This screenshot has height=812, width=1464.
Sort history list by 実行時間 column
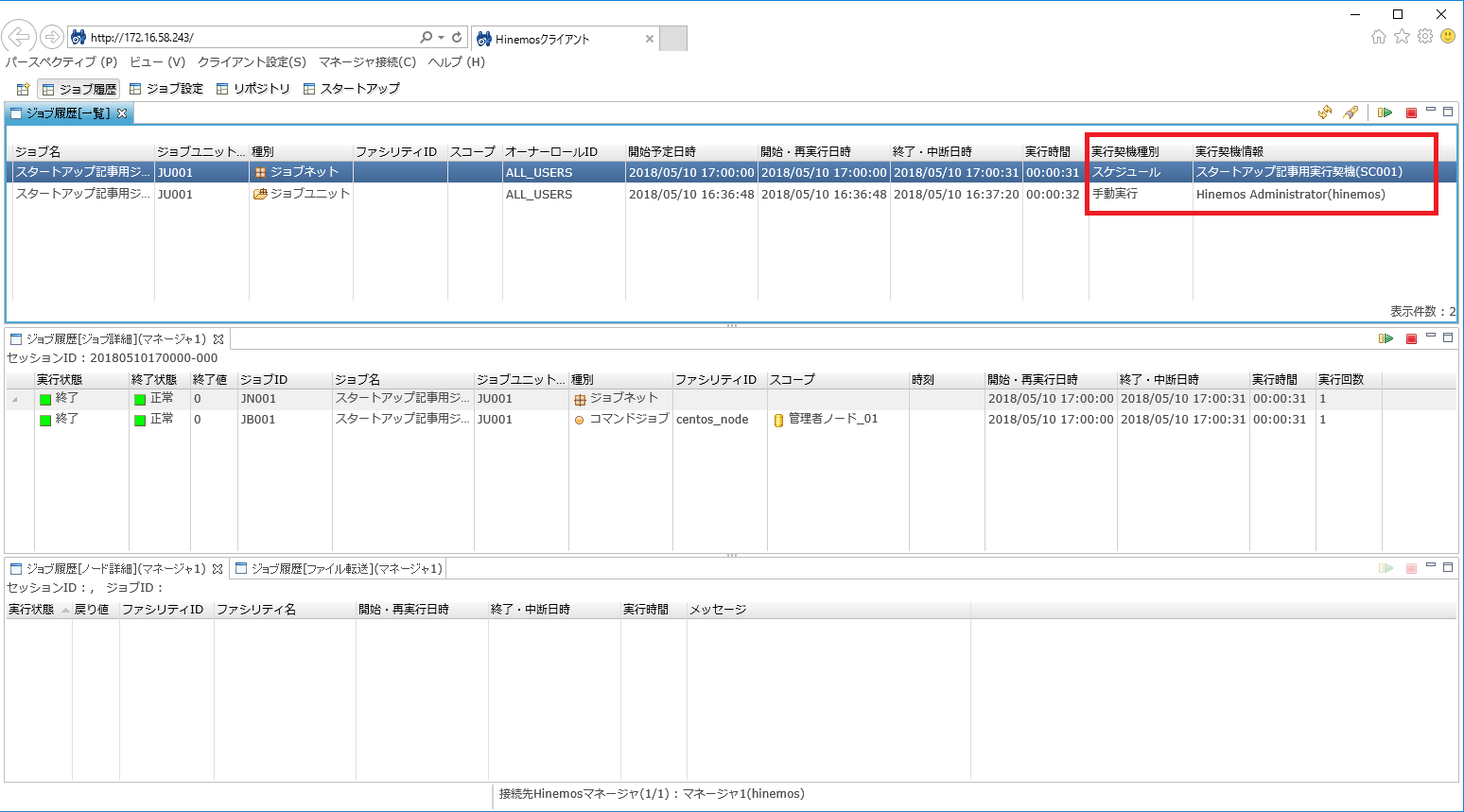1055,152
